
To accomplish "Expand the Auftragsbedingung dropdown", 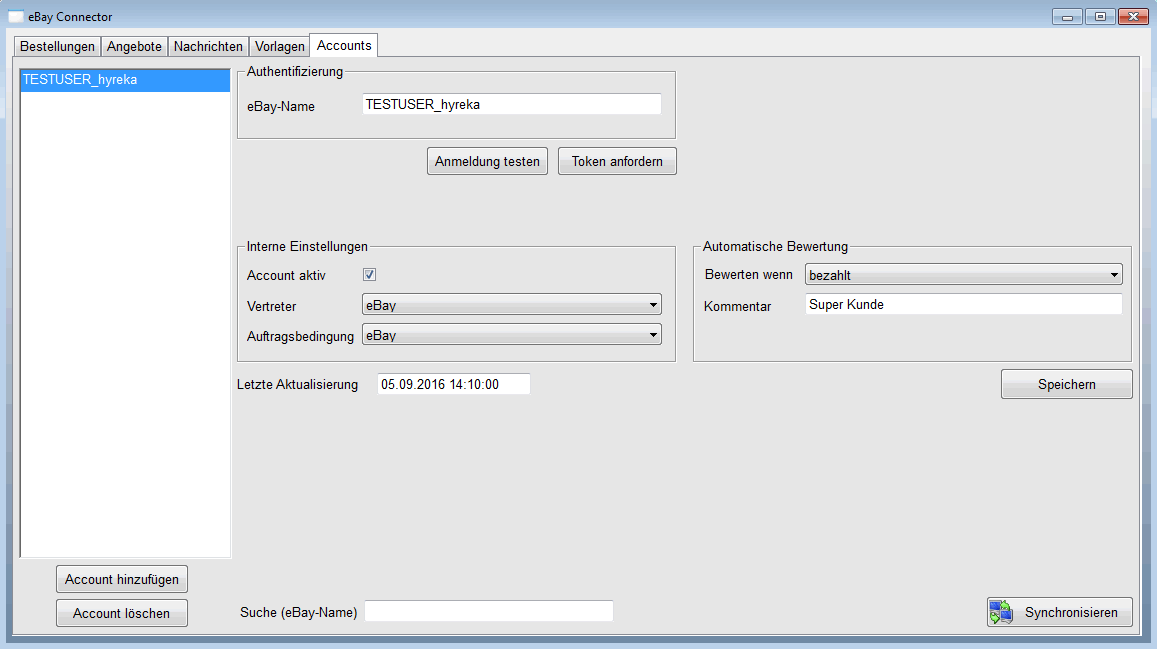I will (512, 335).
